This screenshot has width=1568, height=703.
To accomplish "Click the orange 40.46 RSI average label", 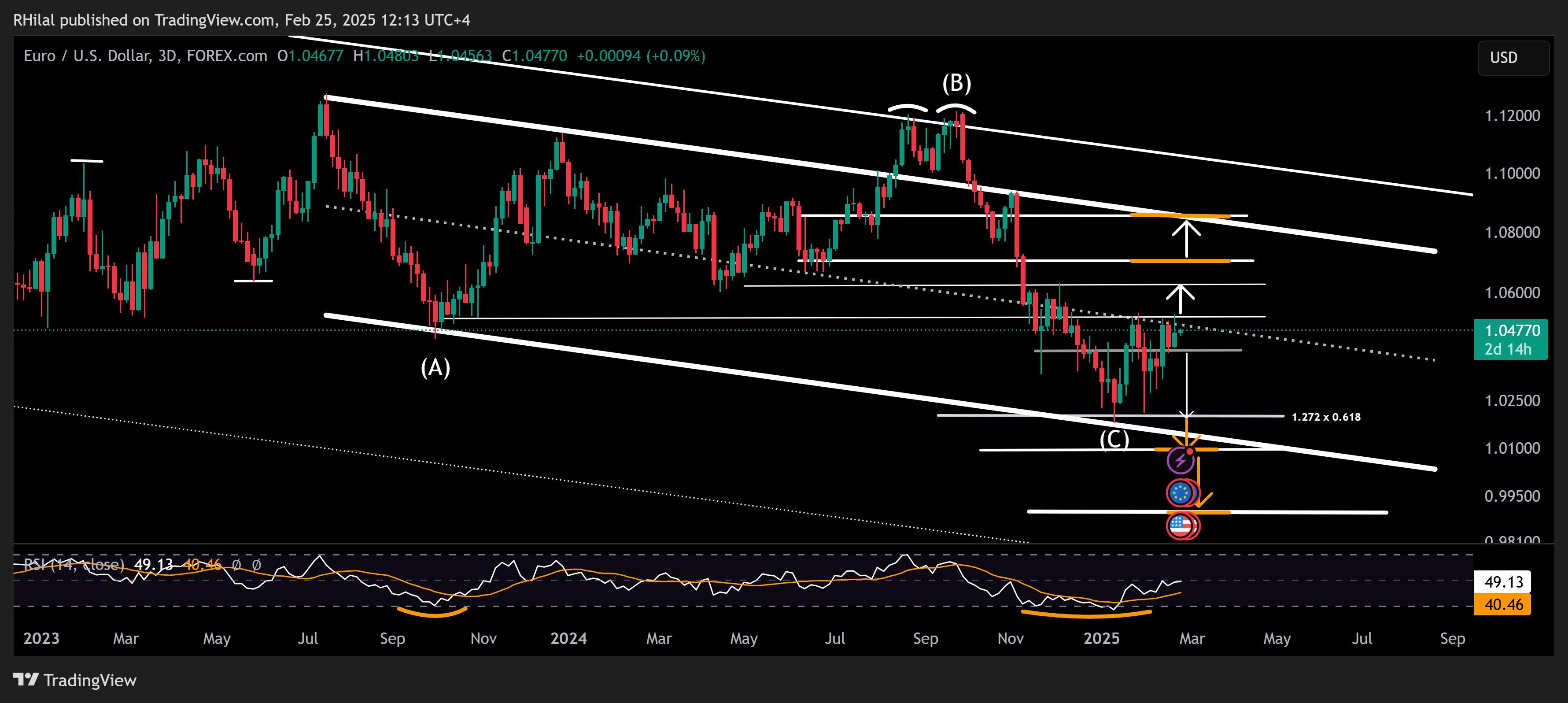I will pyautogui.click(x=1502, y=604).
